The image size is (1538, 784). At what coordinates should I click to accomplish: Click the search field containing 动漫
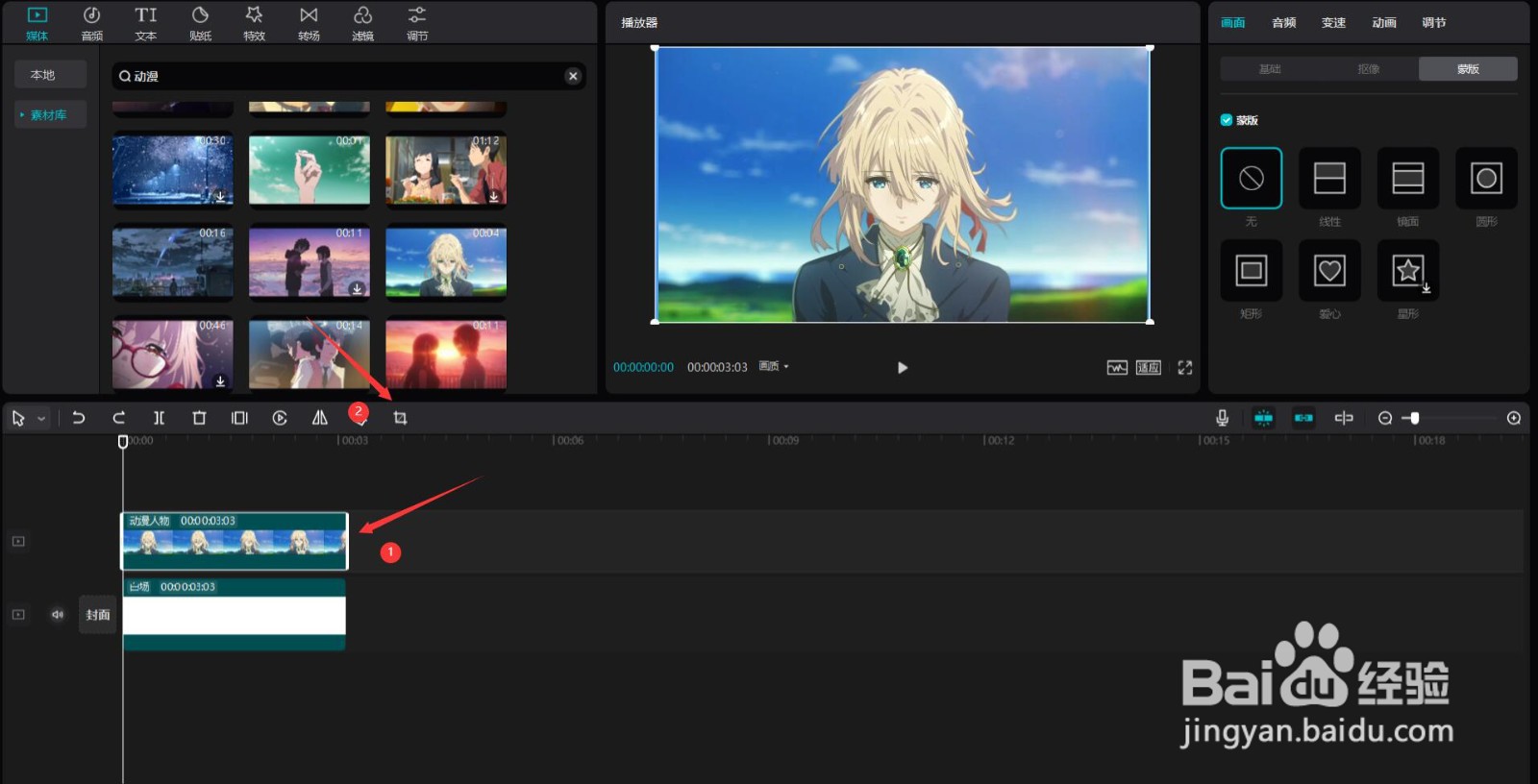pos(348,76)
